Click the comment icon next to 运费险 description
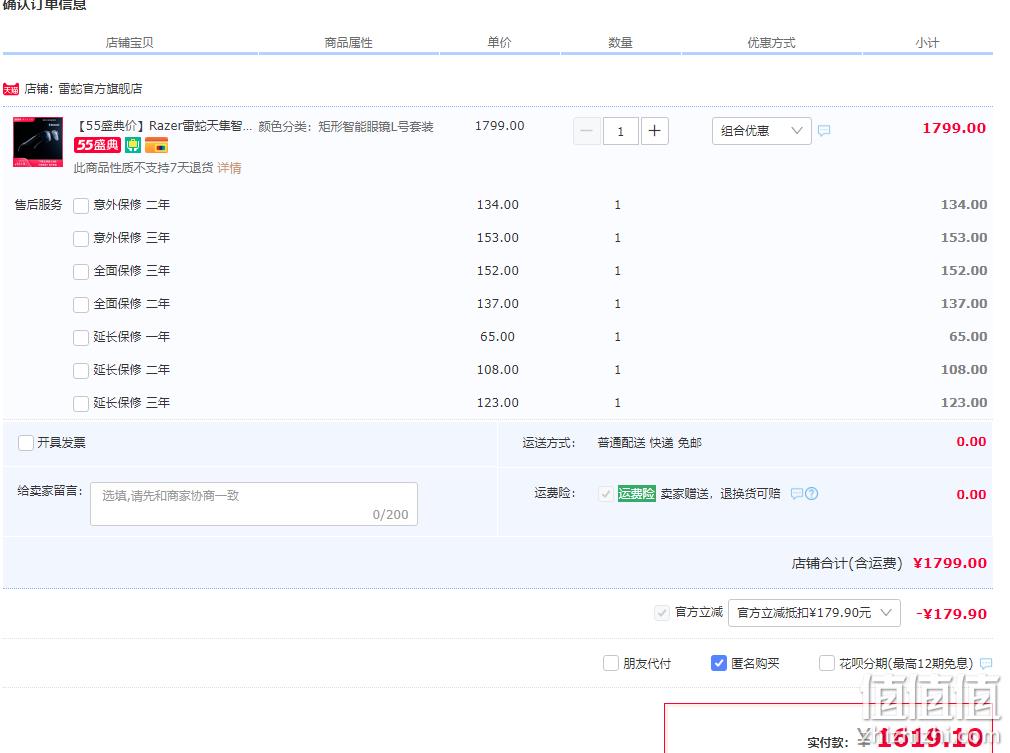 (797, 493)
